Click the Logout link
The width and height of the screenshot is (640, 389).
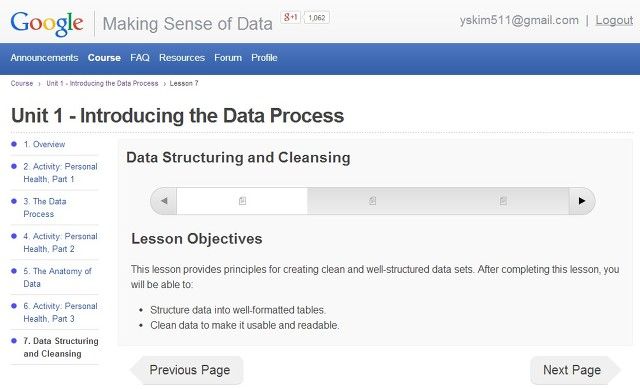click(614, 20)
